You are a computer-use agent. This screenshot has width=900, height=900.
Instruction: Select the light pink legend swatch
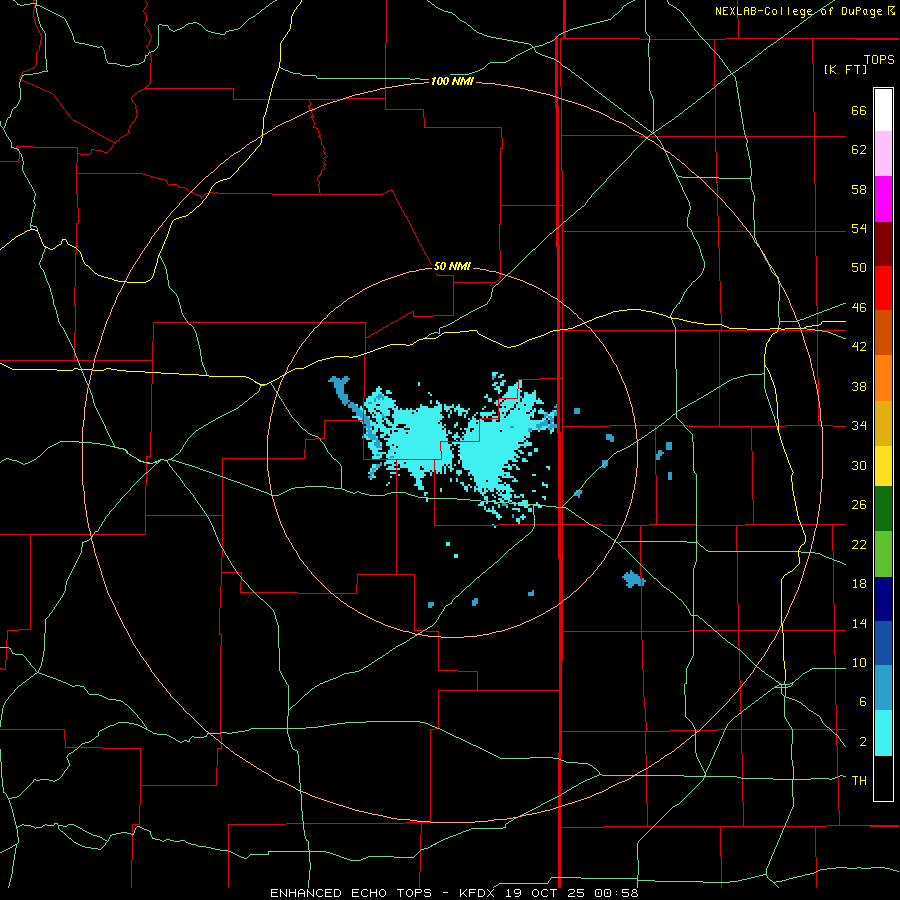[x=883, y=154]
